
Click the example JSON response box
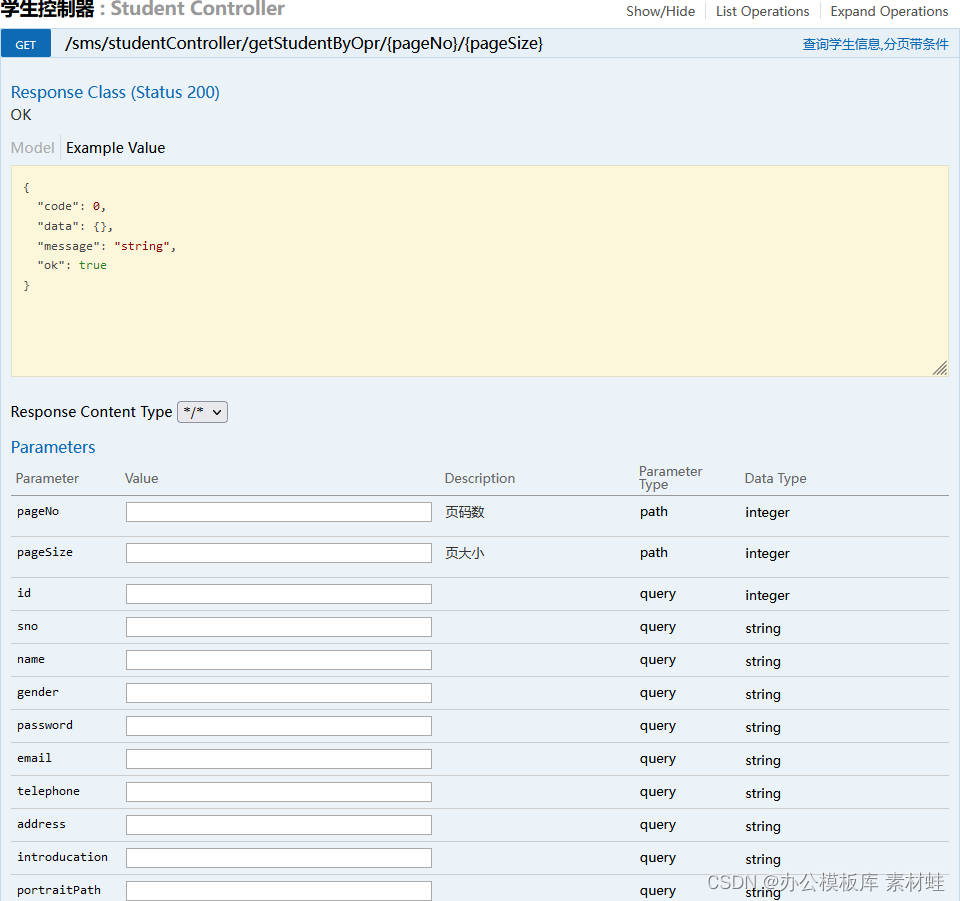click(479, 271)
